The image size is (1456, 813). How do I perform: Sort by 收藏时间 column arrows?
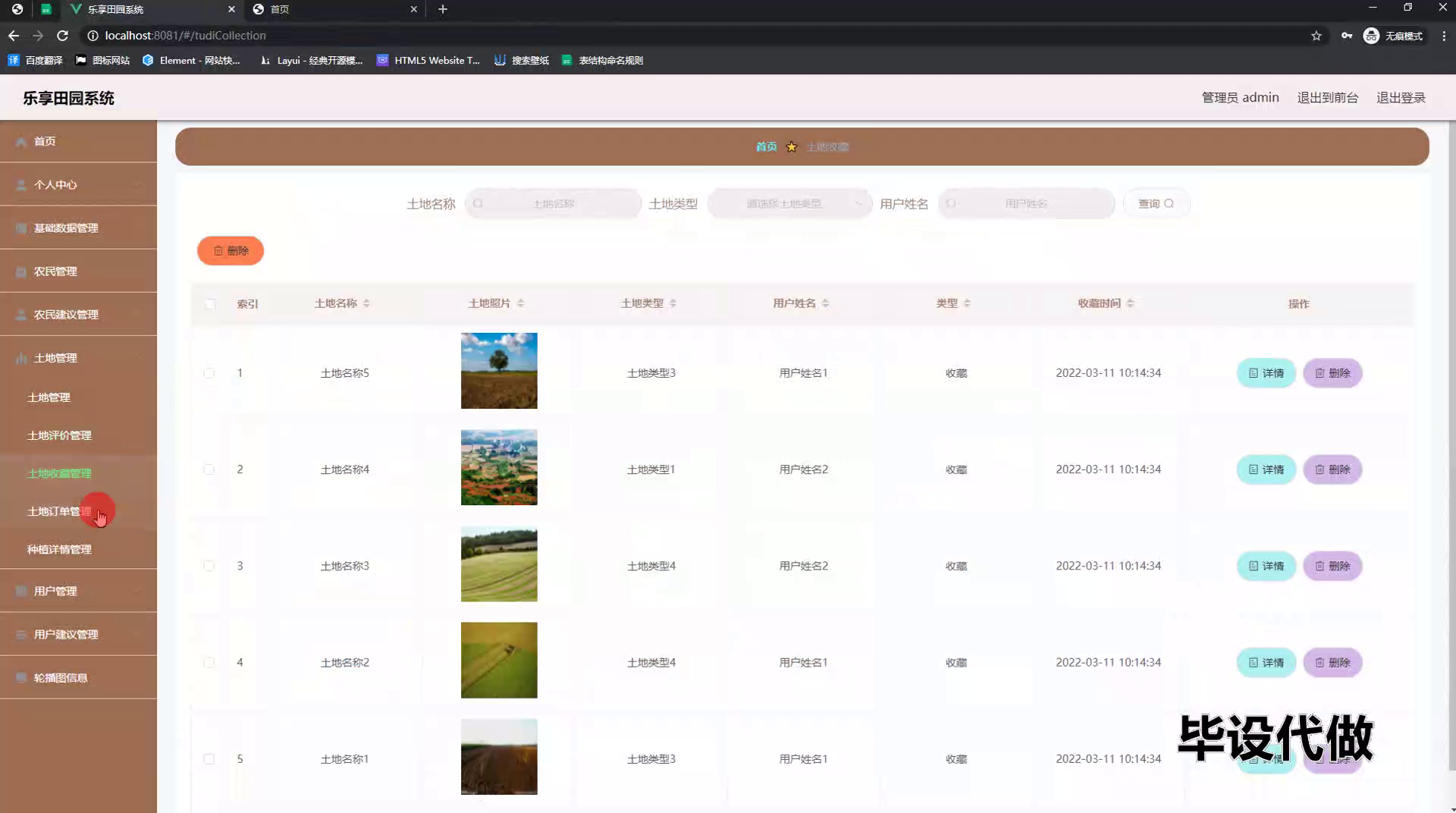(1130, 303)
